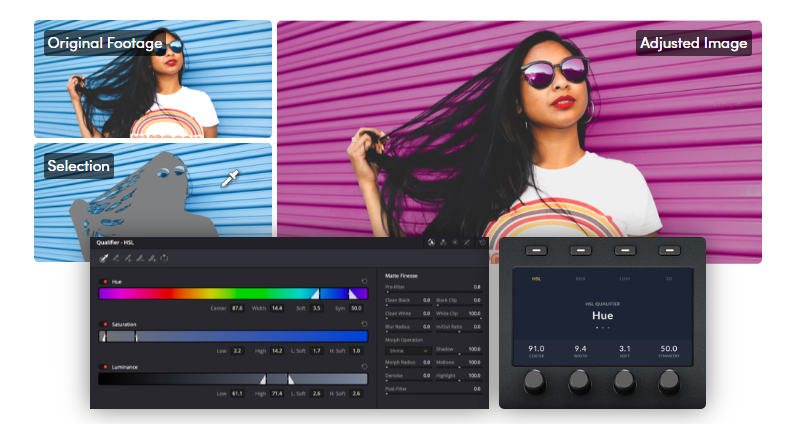The image size is (788, 424).
Task: Click the Saturation L. Soft field 1.7
Action: [317, 351]
